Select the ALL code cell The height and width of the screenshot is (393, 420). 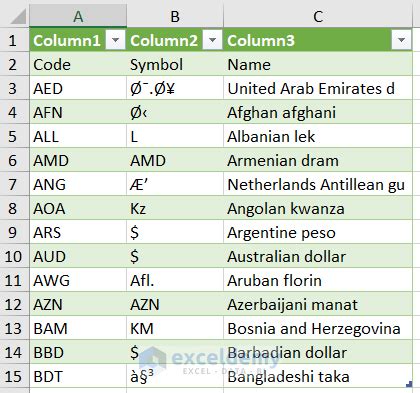[x=78, y=136]
